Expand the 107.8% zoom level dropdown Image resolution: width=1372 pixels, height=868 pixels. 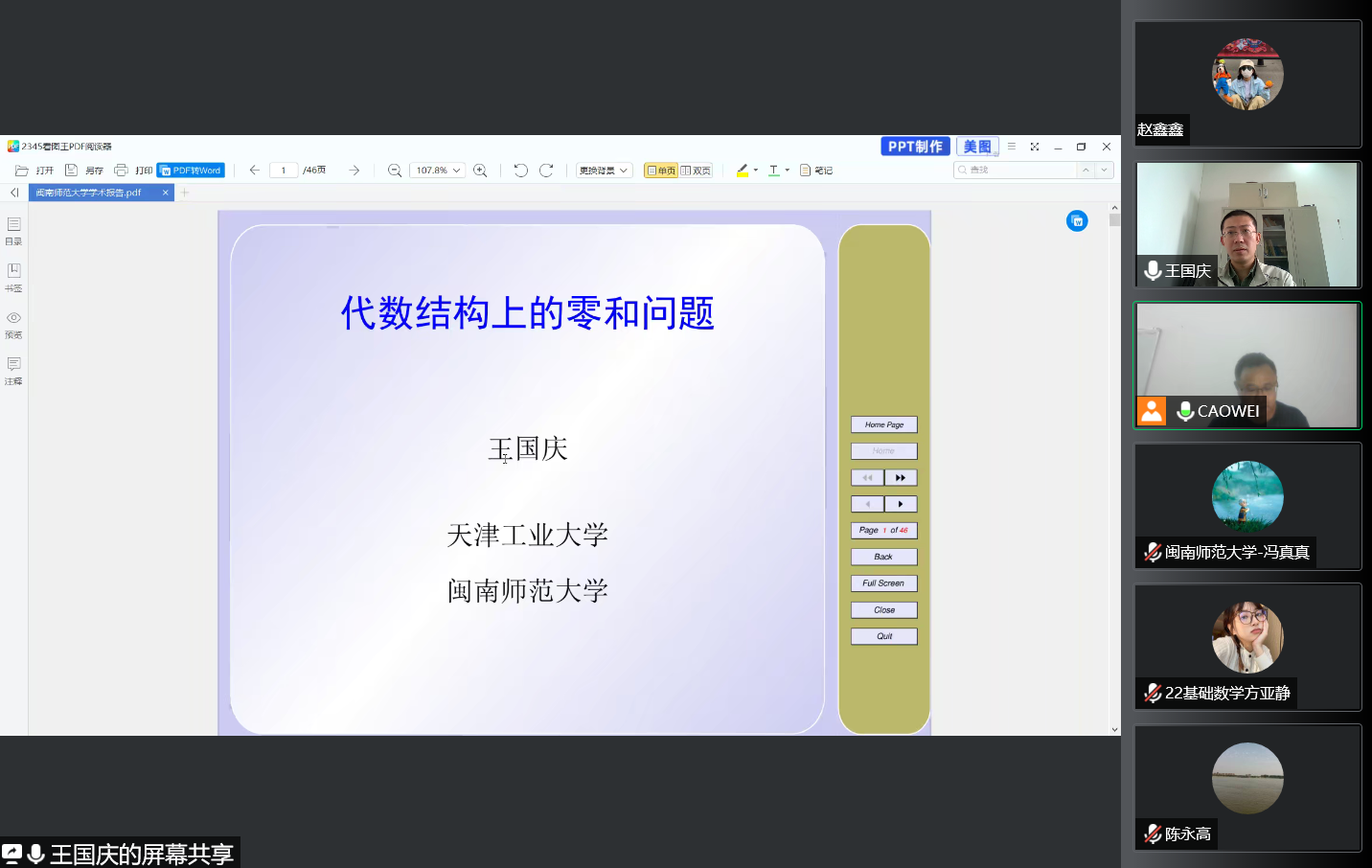457,171
